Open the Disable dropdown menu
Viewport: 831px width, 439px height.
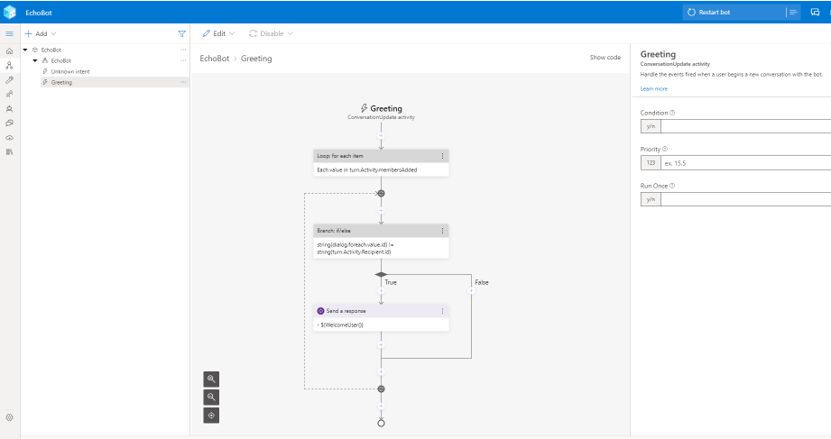tap(271, 33)
